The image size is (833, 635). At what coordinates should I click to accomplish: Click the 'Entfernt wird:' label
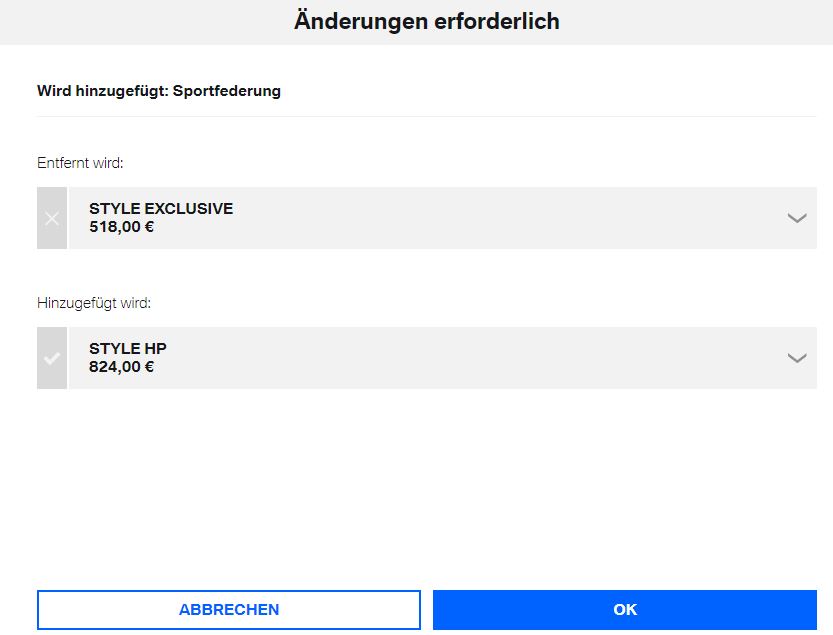[80, 162]
